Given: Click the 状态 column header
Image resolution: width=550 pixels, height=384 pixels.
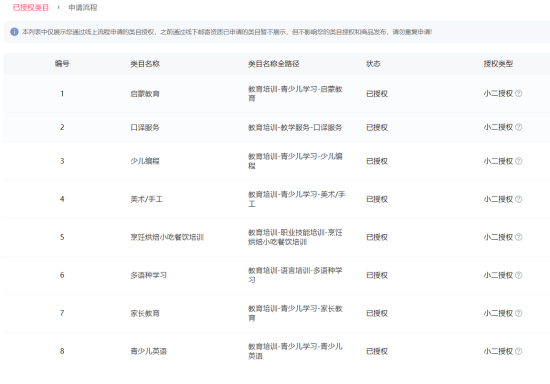Looking at the screenshot, I should [373, 63].
